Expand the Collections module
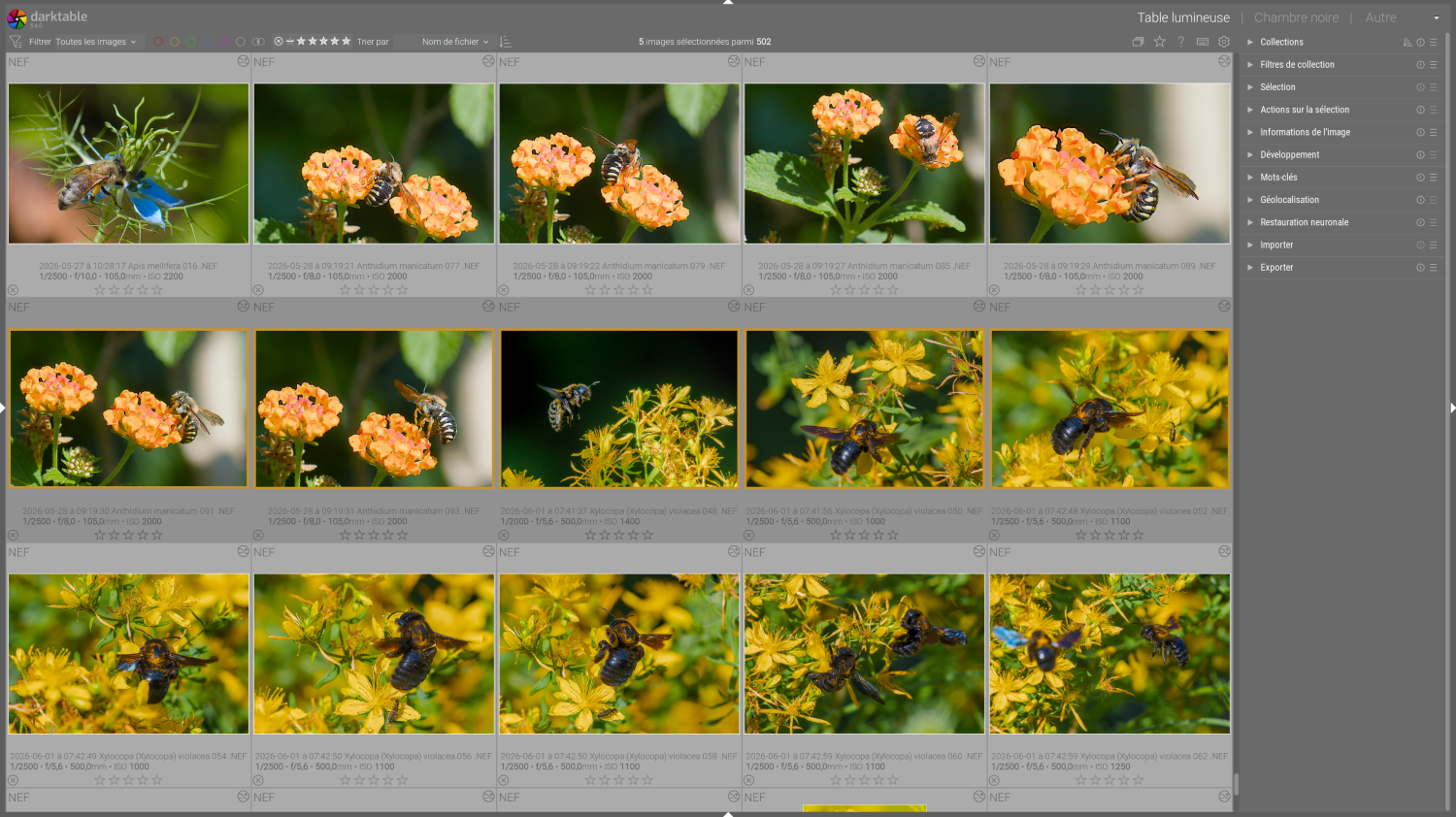1456x817 pixels. [x=1250, y=42]
